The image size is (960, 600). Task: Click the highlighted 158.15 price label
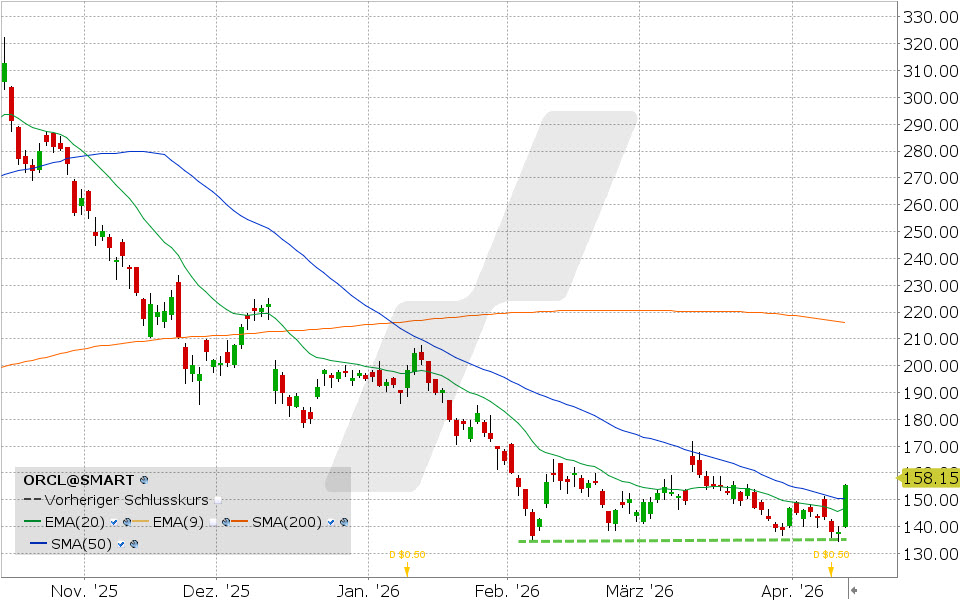pyautogui.click(x=930, y=478)
